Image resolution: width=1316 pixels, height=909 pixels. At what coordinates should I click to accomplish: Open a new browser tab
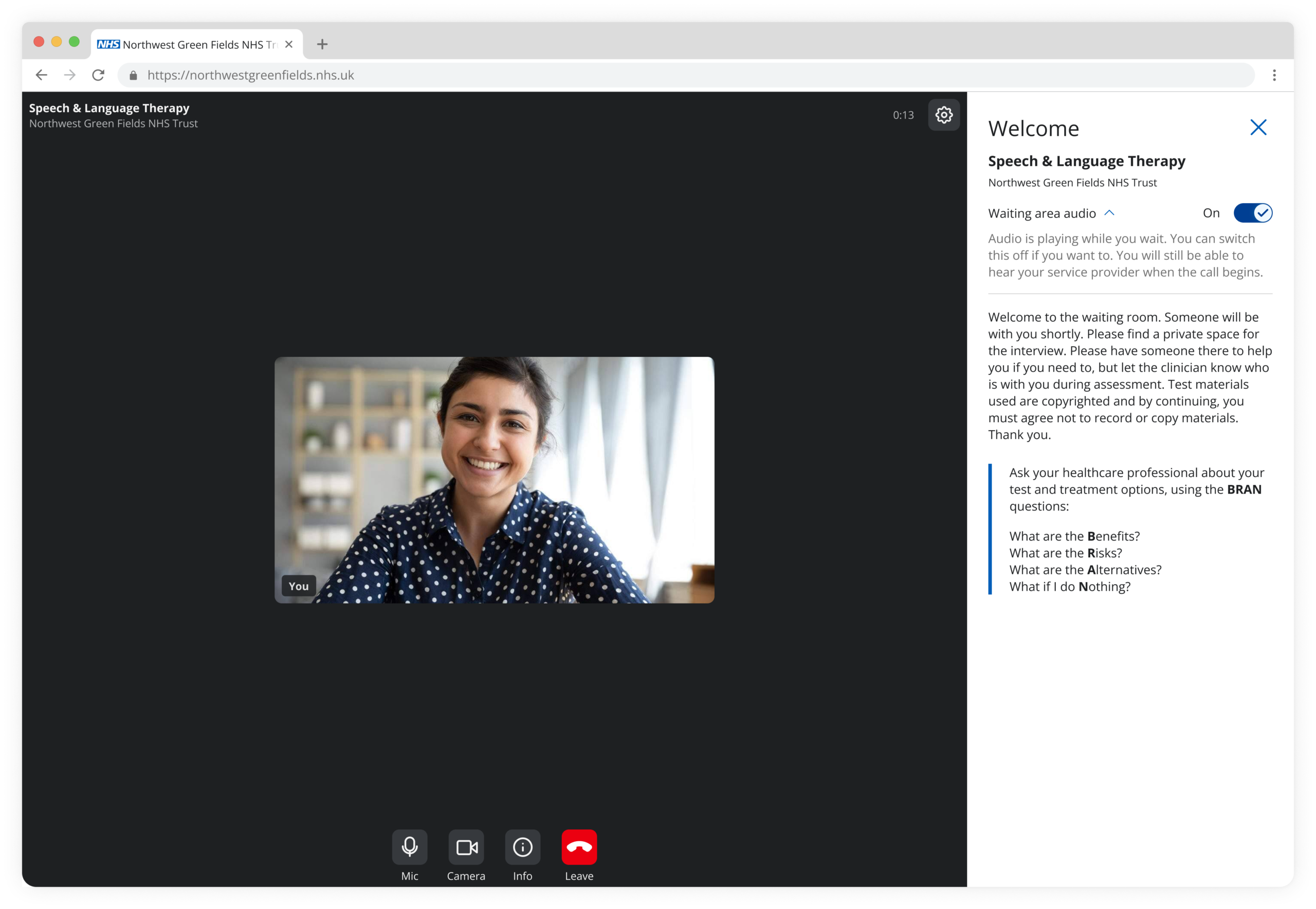(x=322, y=44)
